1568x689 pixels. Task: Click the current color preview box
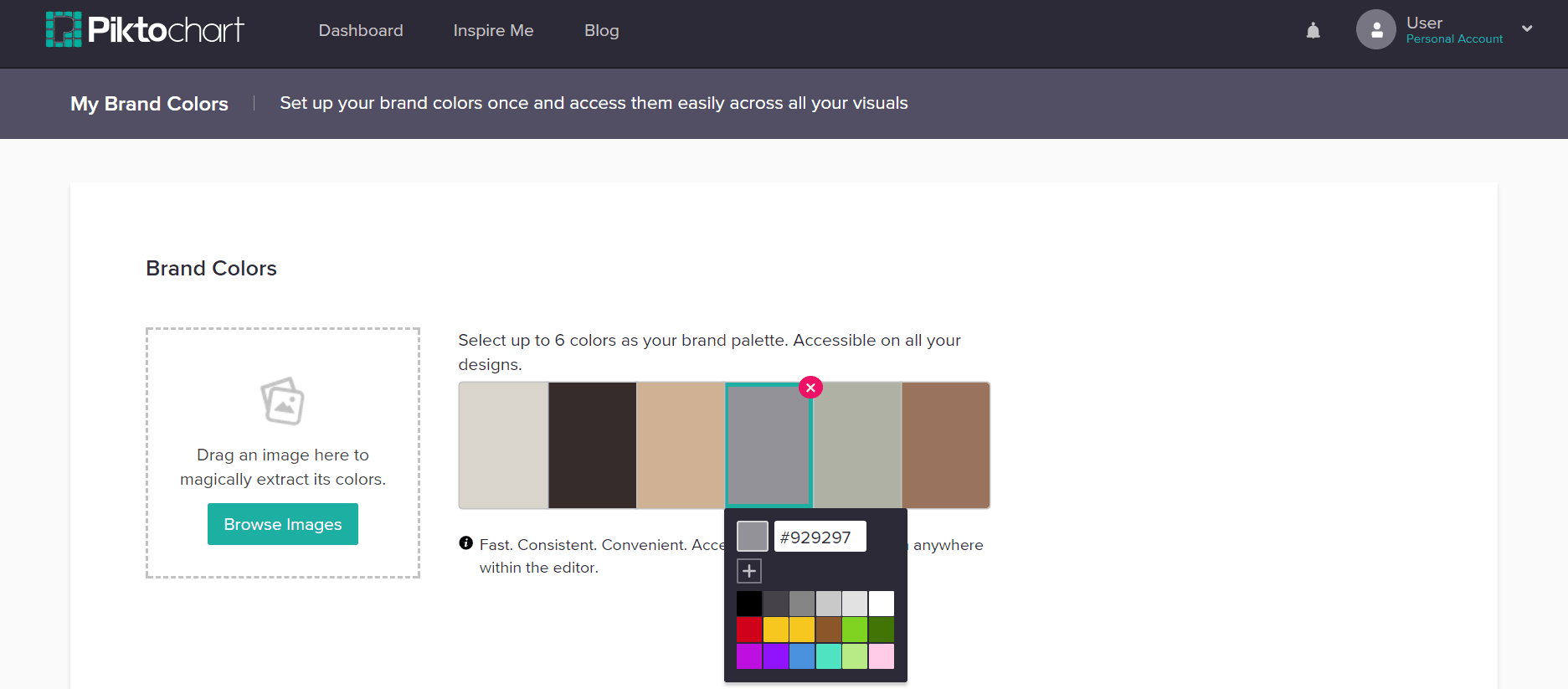pos(752,537)
